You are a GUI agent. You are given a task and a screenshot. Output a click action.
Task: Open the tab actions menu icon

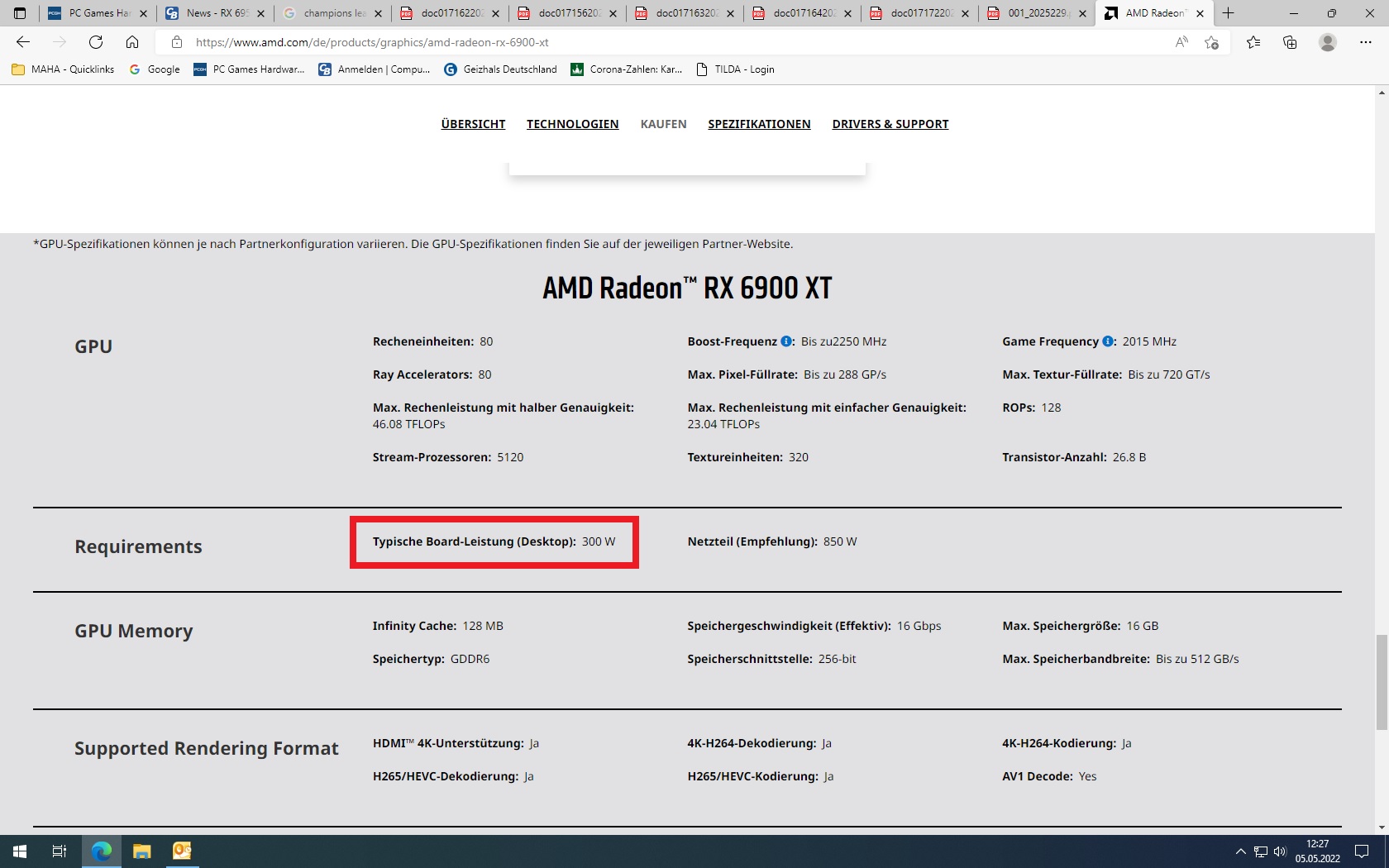[x=20, y=13]
